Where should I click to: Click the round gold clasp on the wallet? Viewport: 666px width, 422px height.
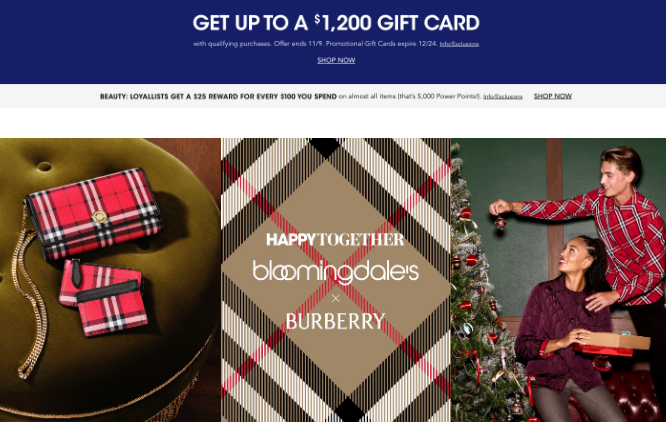point(99,217)
